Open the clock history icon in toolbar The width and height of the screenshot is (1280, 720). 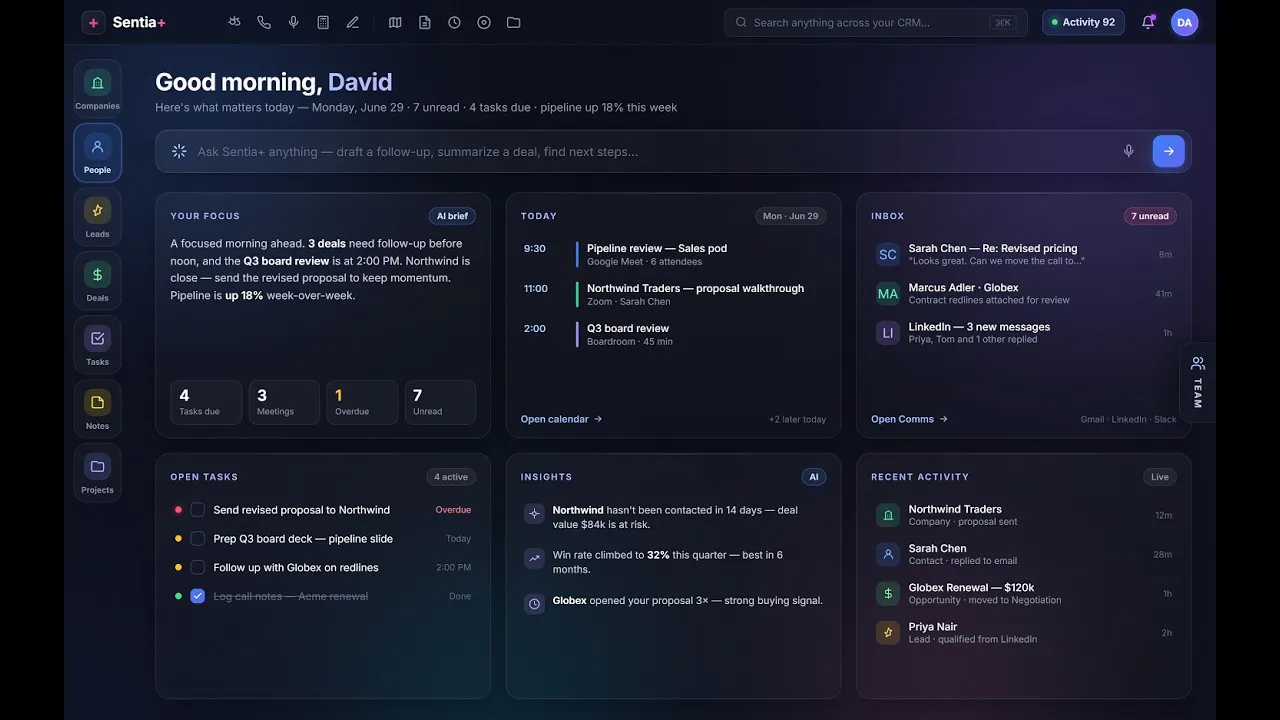[454, 22]
